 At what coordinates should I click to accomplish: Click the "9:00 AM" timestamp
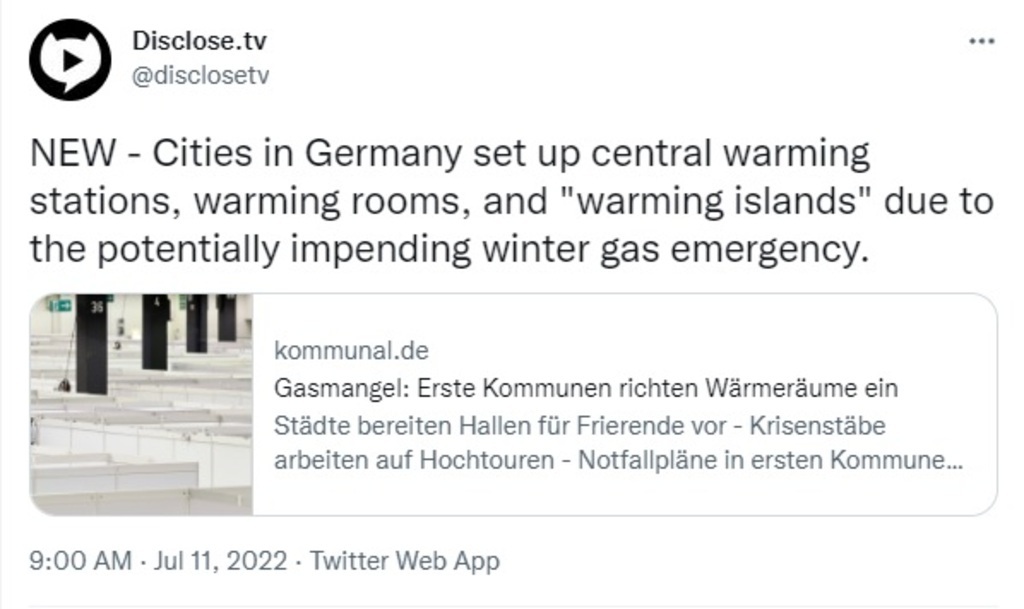click(80, 560)
